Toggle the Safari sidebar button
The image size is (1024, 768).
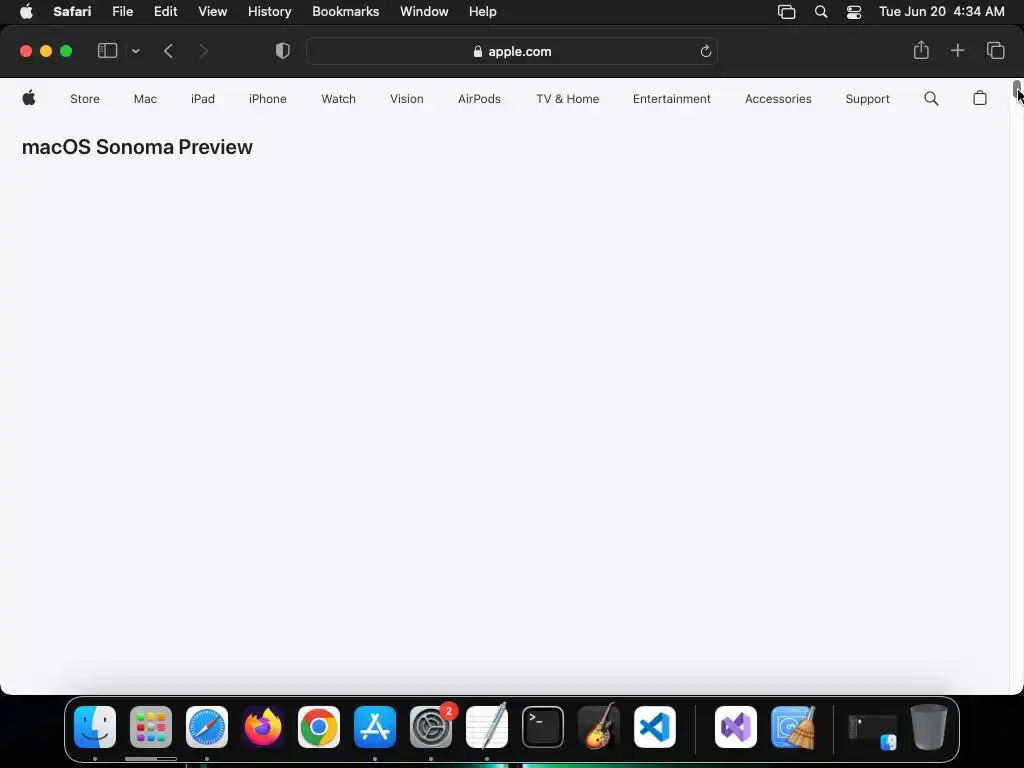click(x=107, y=51)
